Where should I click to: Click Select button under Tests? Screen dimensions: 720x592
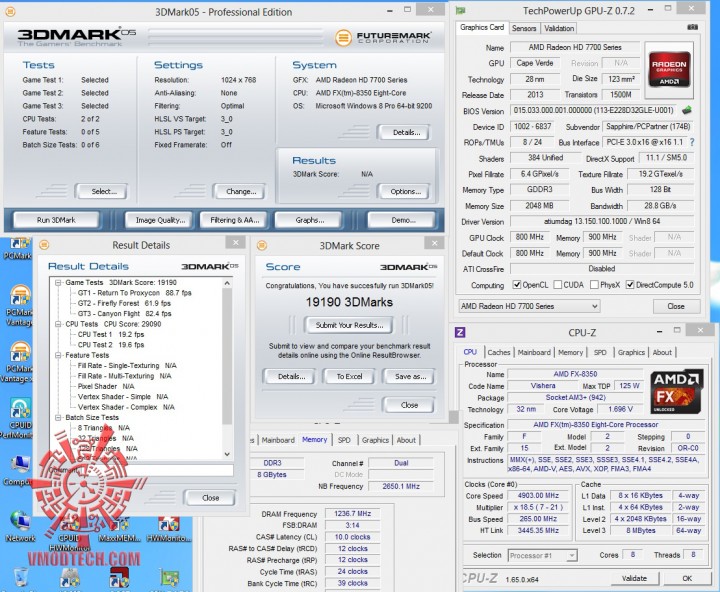coord(103,192)
